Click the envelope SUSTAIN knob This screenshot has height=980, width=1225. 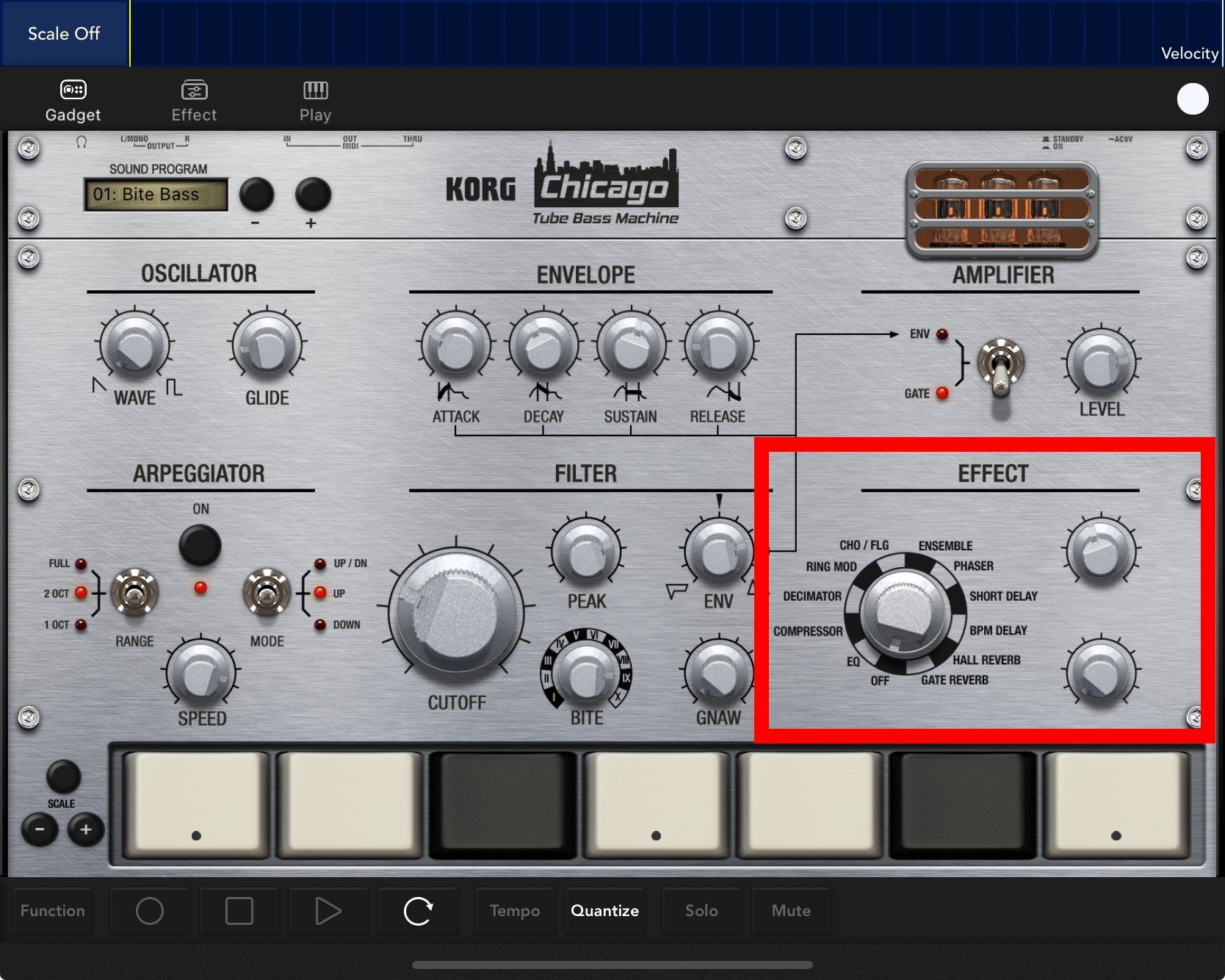click(x=631, y=346)
